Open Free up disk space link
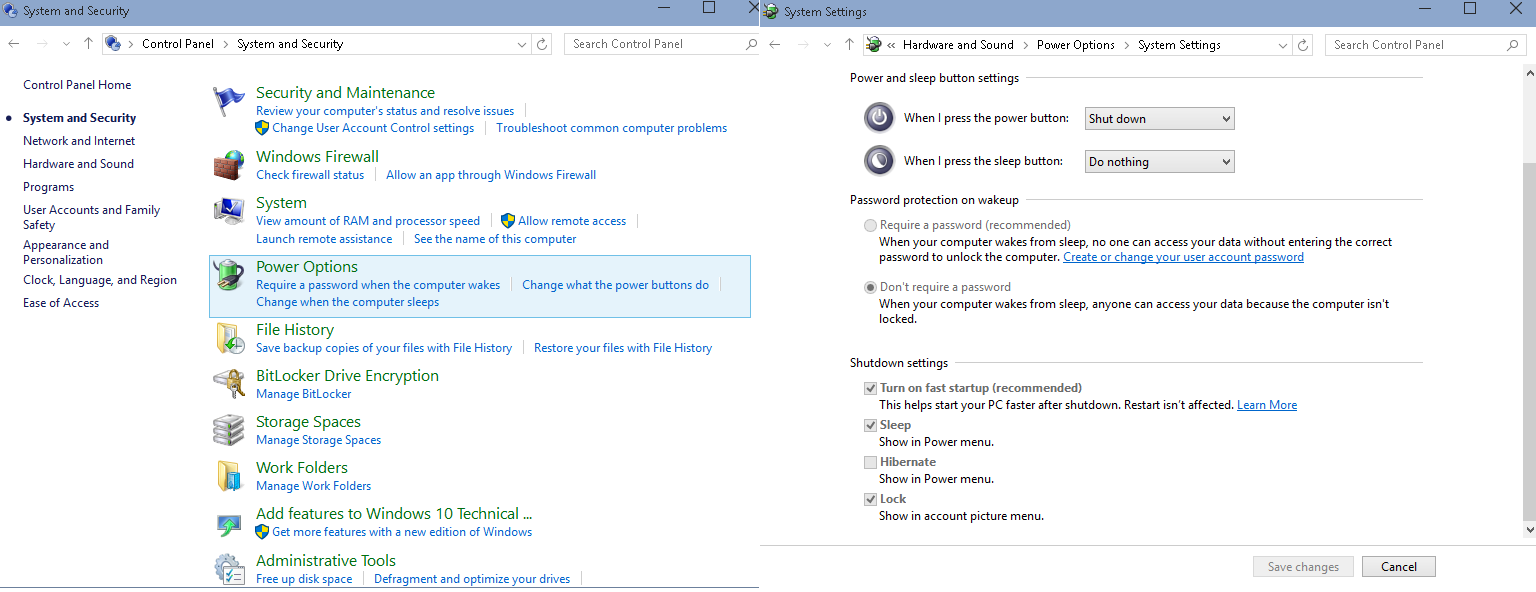This screenshot has height=592, width=1536. pyautogui.click(x=304, y=579)
